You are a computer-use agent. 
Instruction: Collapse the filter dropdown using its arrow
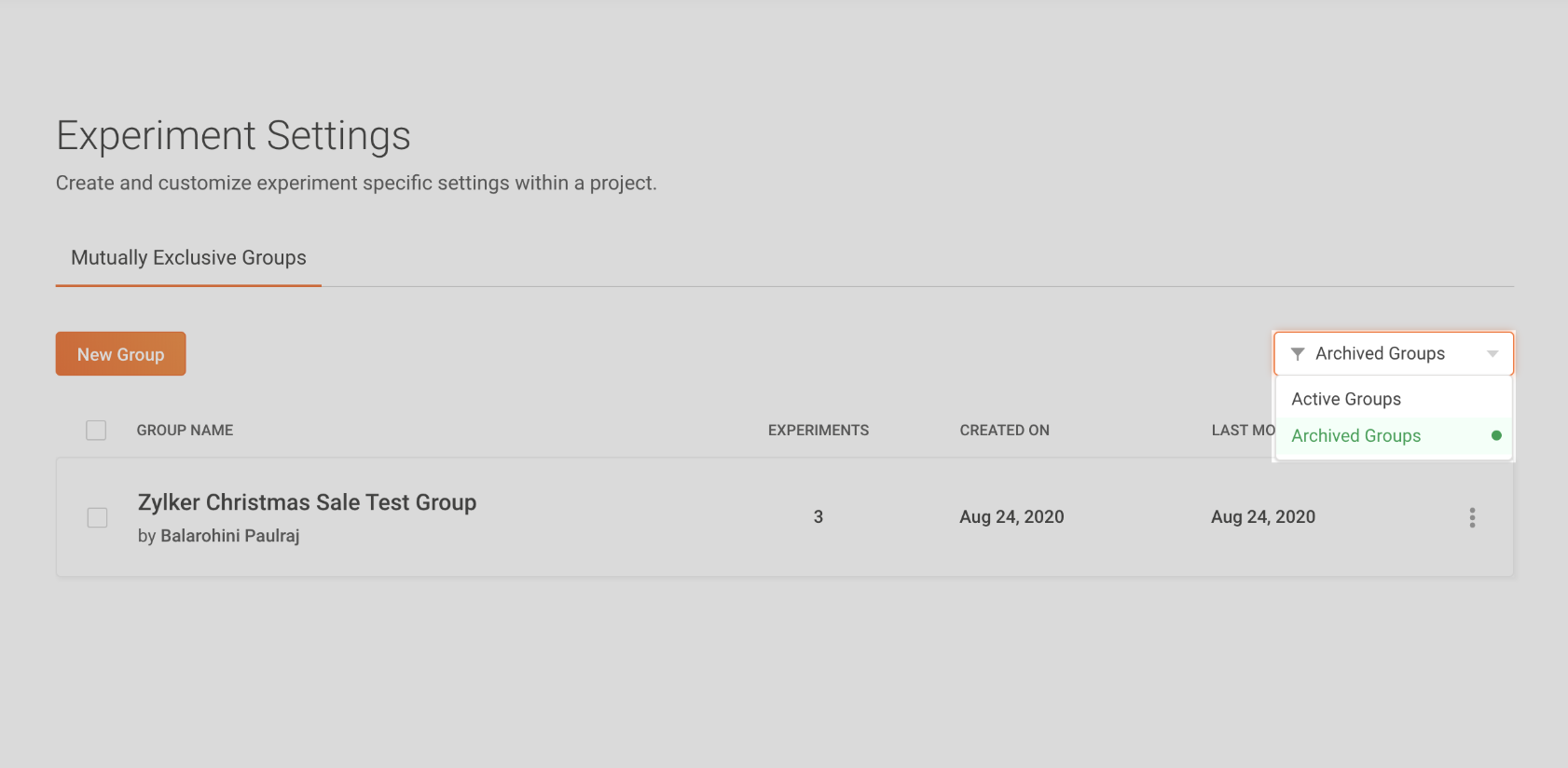pos(1492,354)
